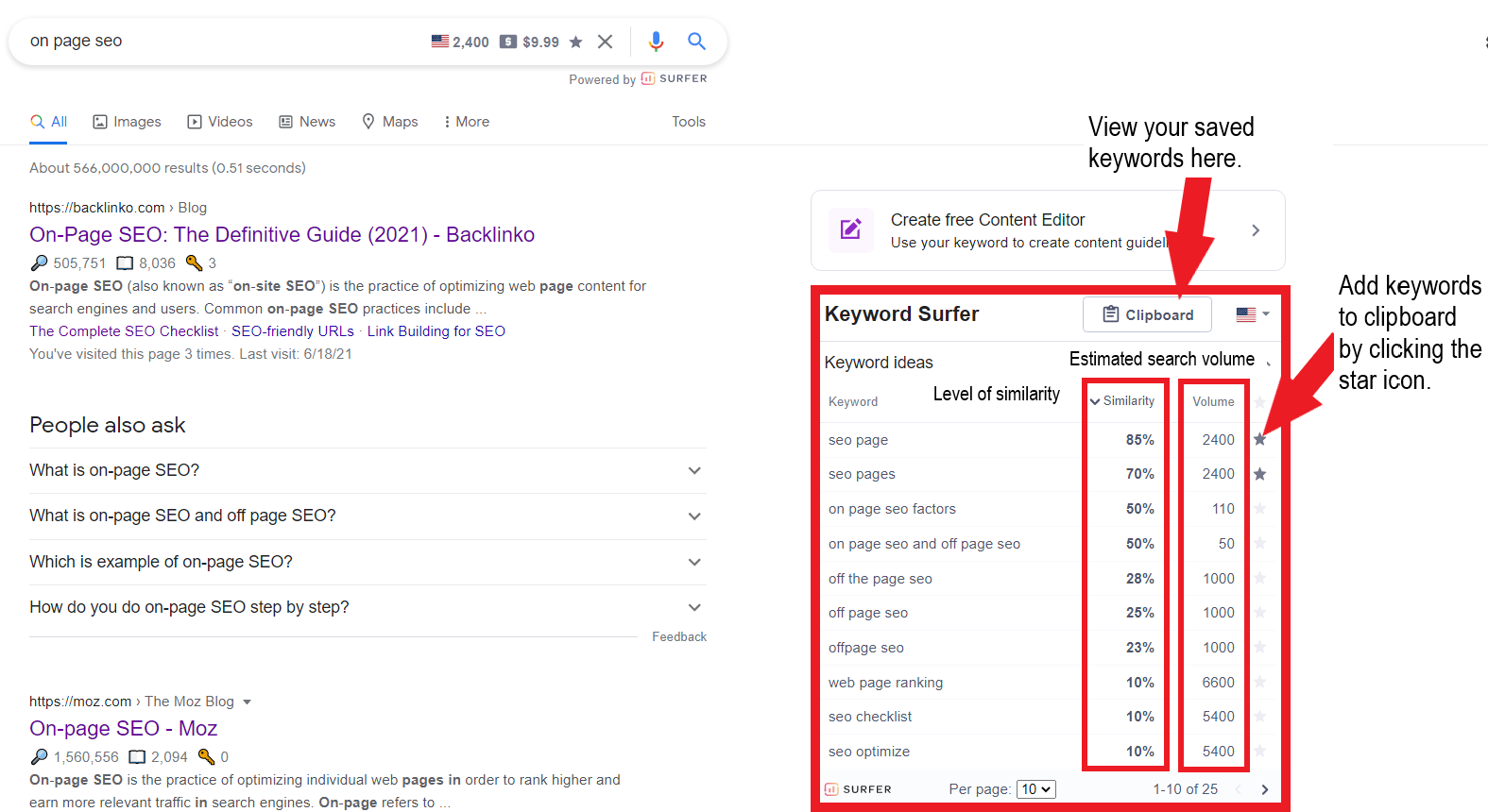The height and width of the screenshot is (812, 1488).
Task: Star the 'seo optimize' keyword
Action: tap(1259, 752)
